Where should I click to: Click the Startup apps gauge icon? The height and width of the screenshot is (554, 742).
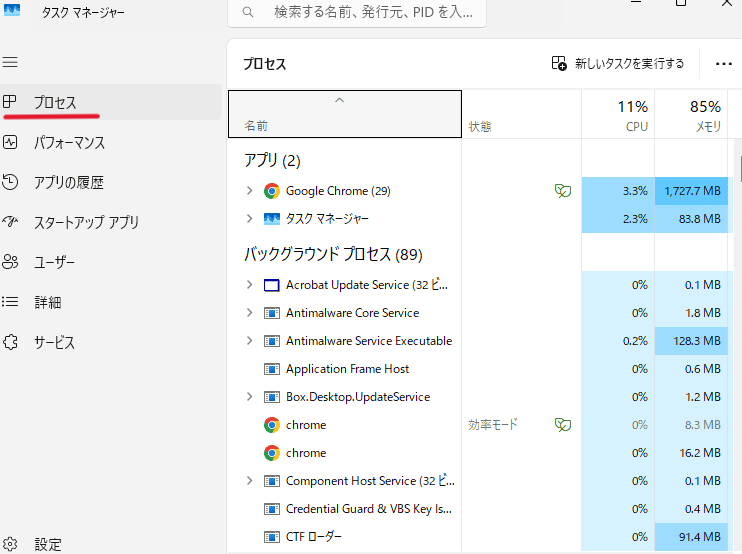pyautogui.click(x=10, y=221)
